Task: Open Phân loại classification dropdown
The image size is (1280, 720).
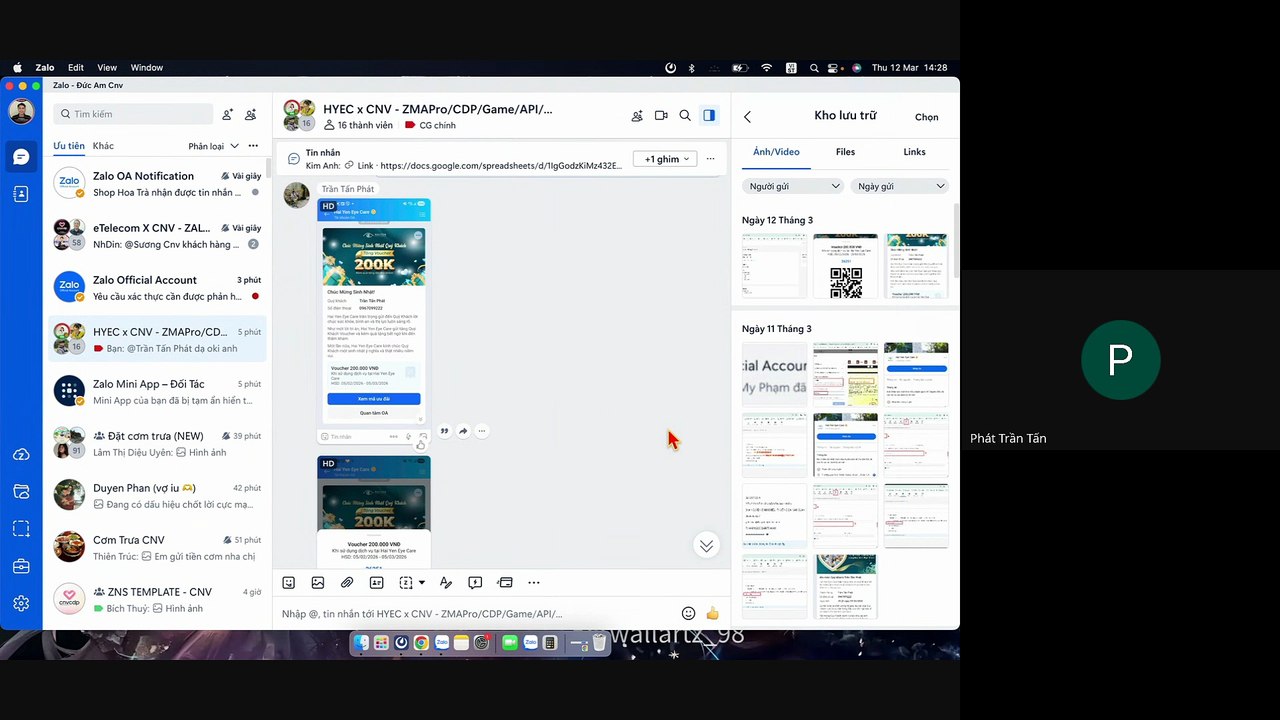Action: pos(214,146)
